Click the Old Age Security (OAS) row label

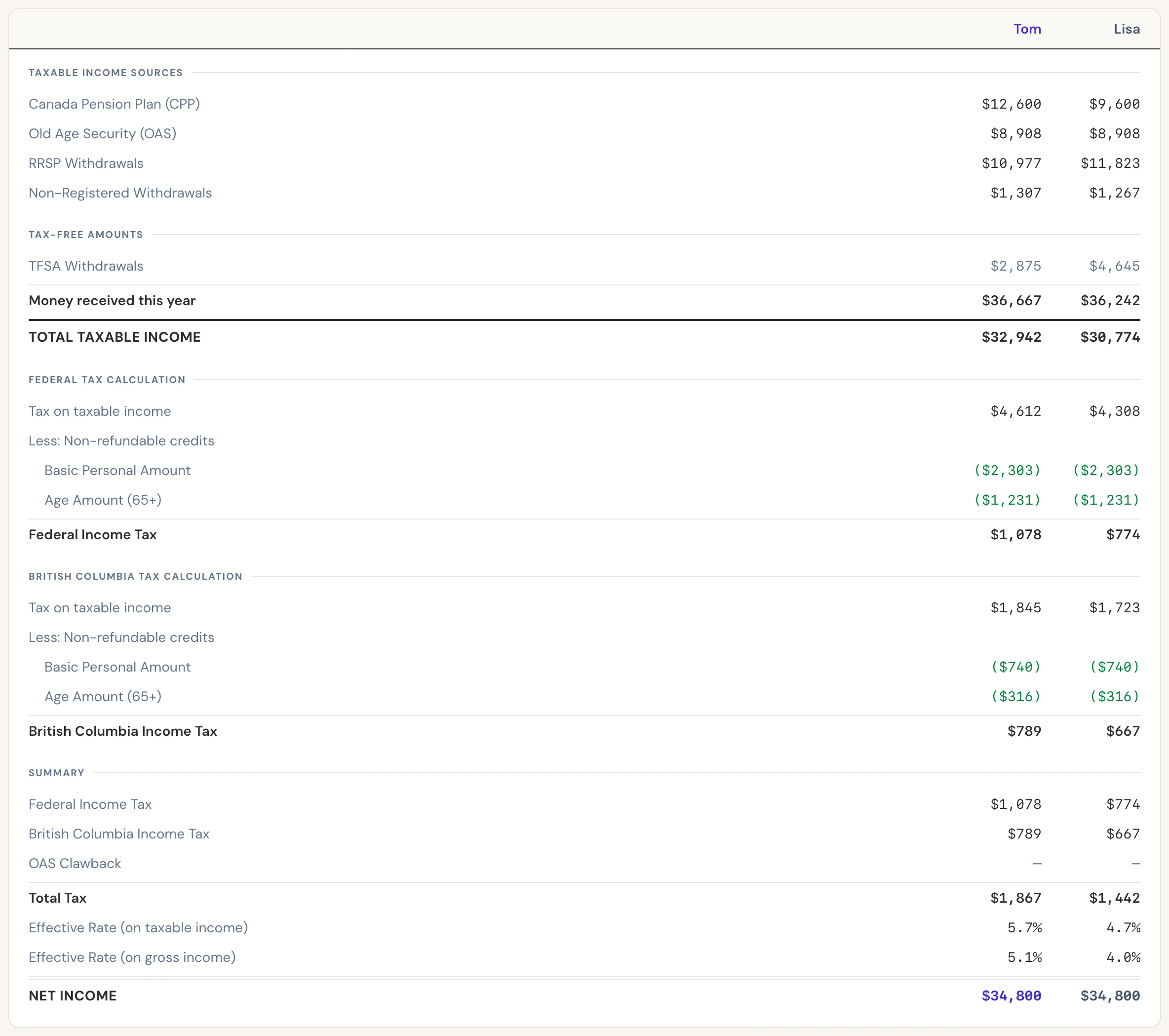pyautogui.click(x=102, y=134)
